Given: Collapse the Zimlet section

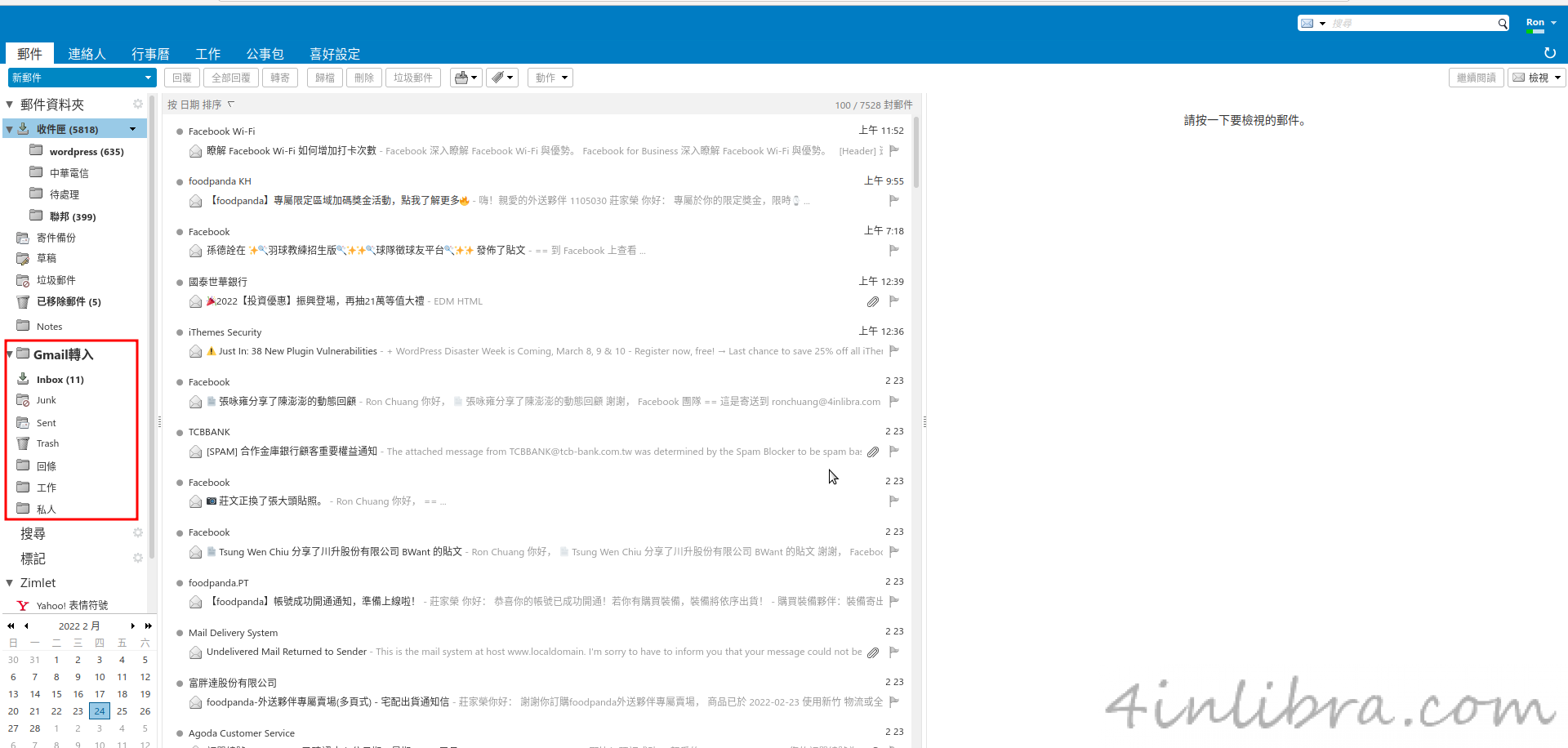Looking at the screenshot, I should click(10, 582).
